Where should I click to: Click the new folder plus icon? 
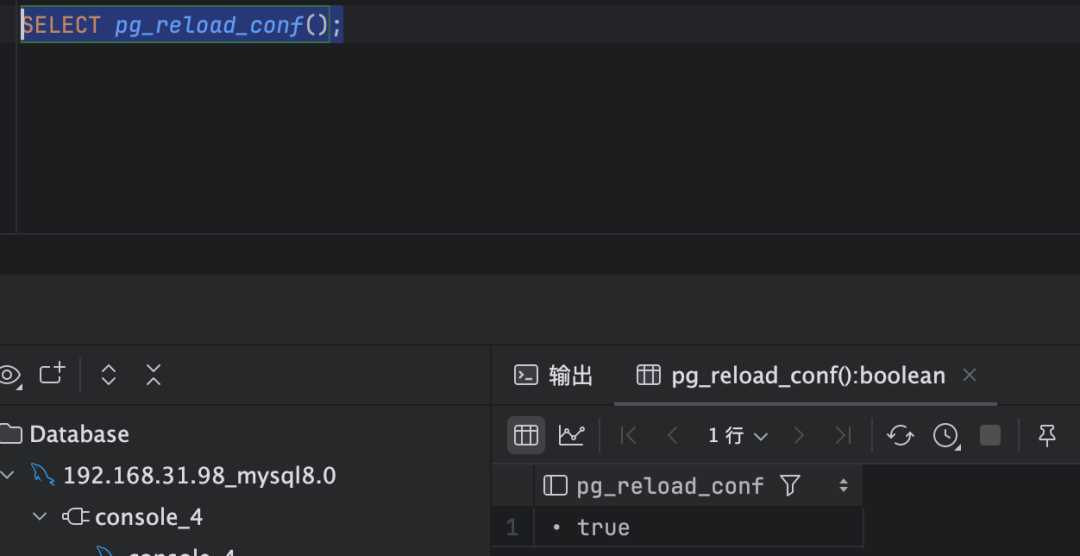52,374
